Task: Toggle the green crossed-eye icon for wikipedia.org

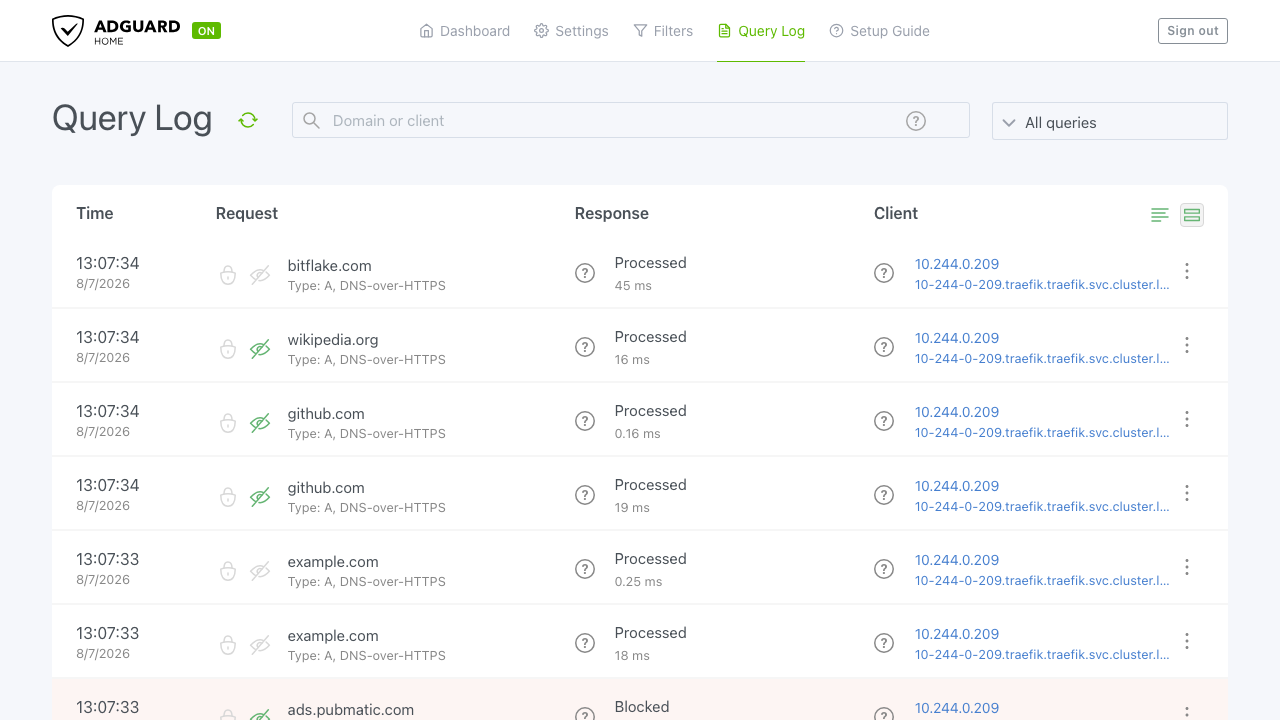Action: [x=260, y=349]
